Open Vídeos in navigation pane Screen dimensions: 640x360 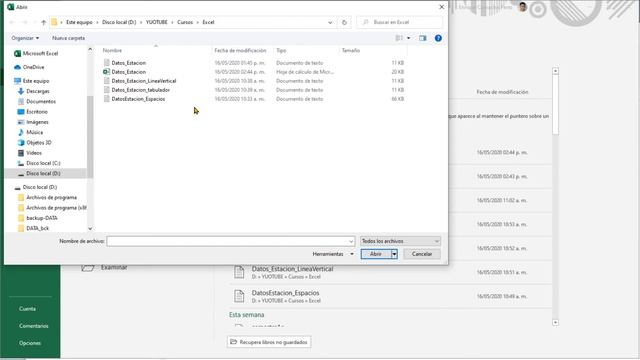pos(34,153)
